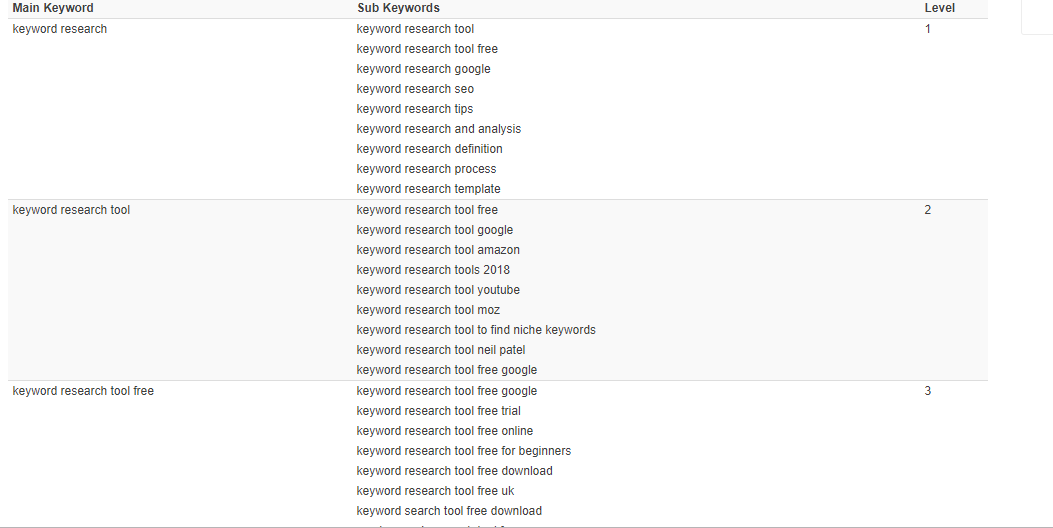Click sub keyword "keyword research template"
The width and height of the screenshot is (1053, 528).
pos(428,189)
